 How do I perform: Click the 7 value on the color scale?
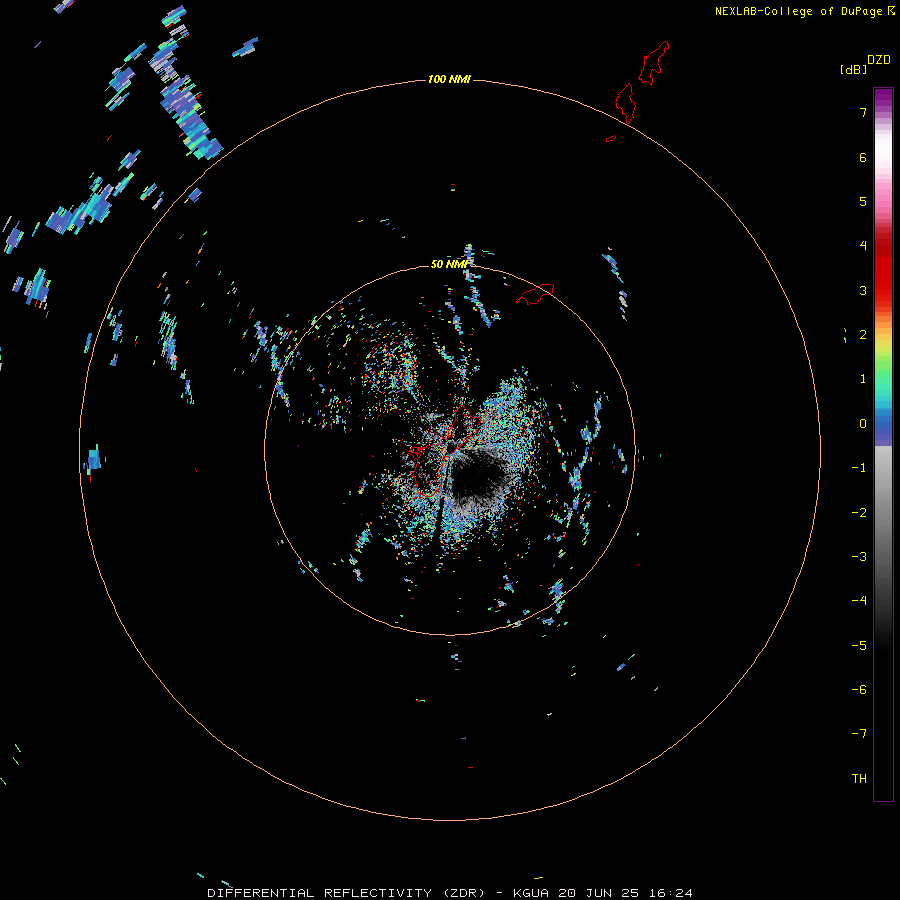coord(863,112)
